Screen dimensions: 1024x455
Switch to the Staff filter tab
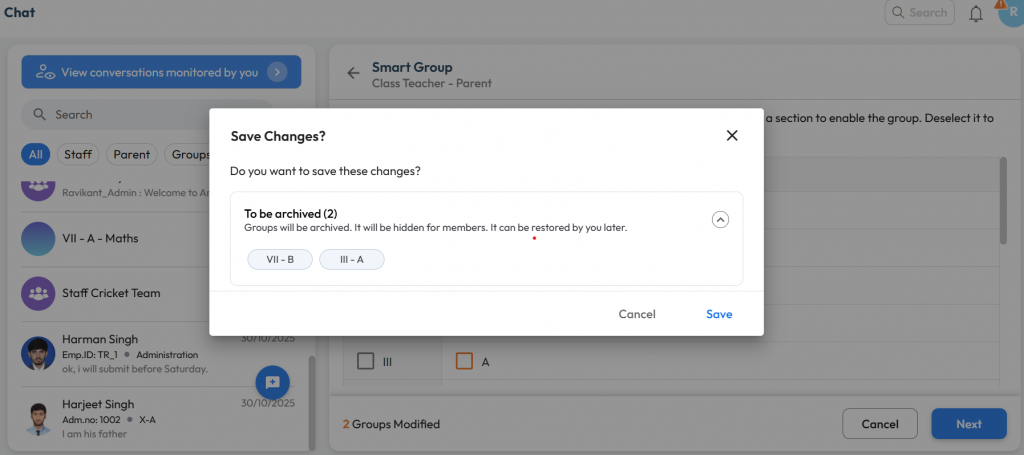pos(78,155)
